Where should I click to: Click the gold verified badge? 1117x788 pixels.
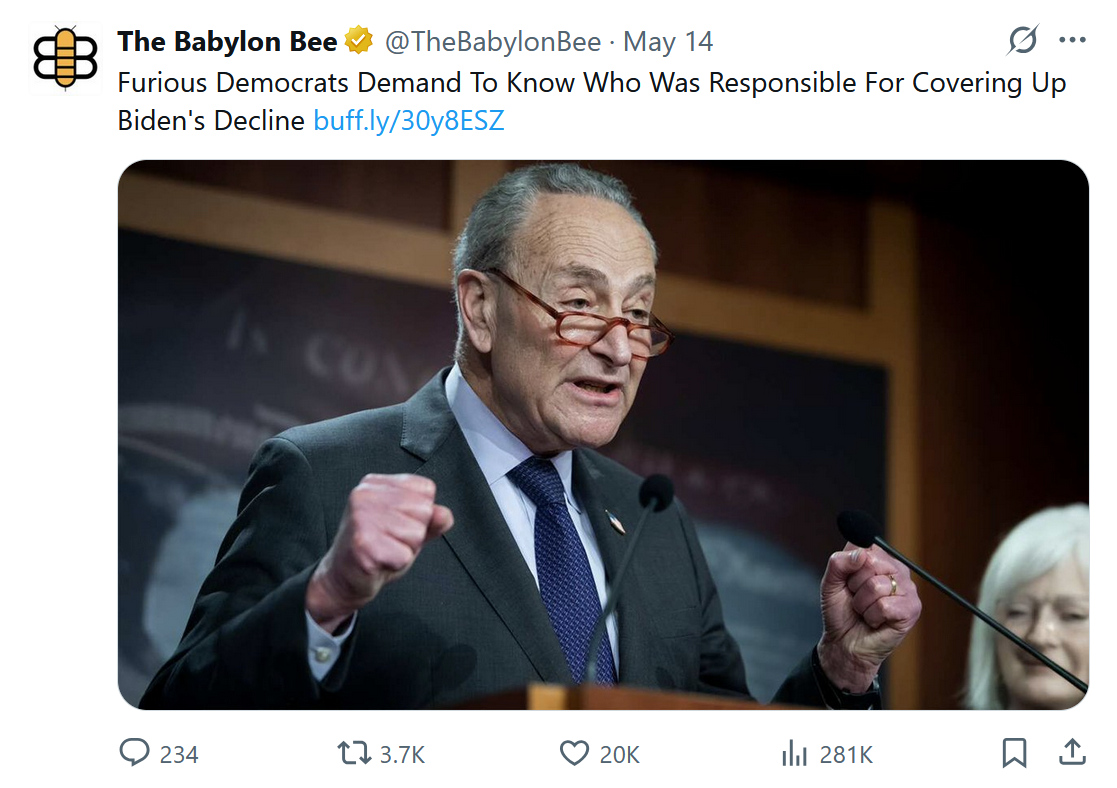click(358, 42)
